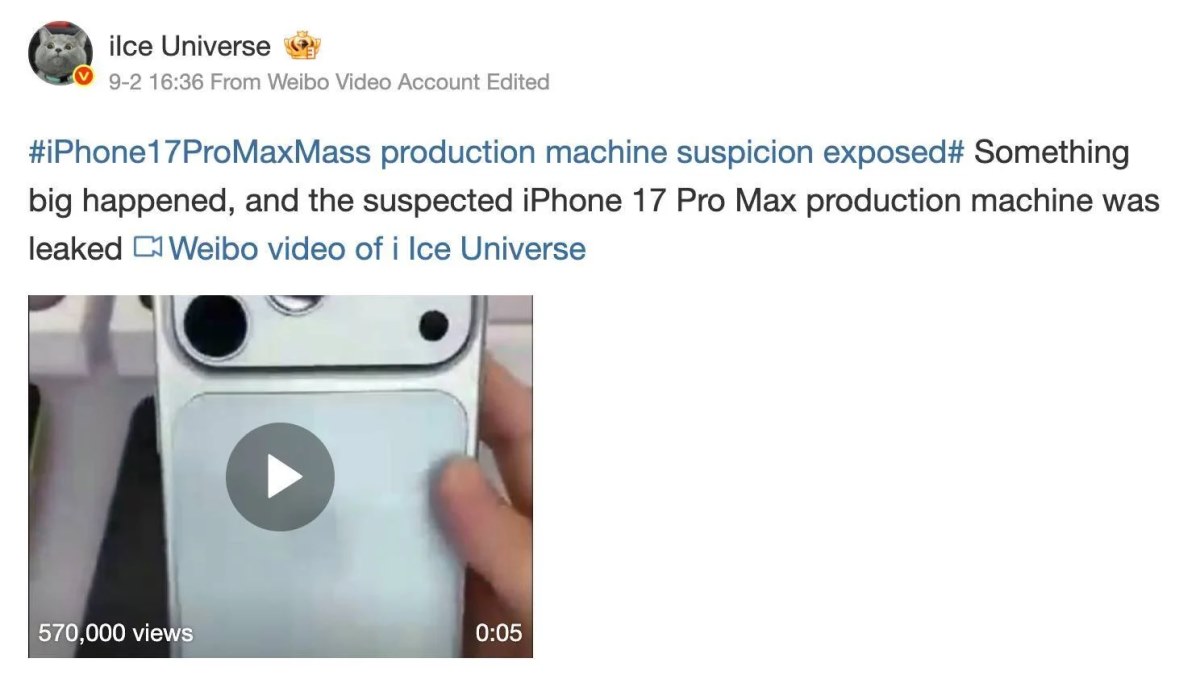
Task: Open the #iPhone17ProMaxMass production machine hashtag
Action: 496,153
